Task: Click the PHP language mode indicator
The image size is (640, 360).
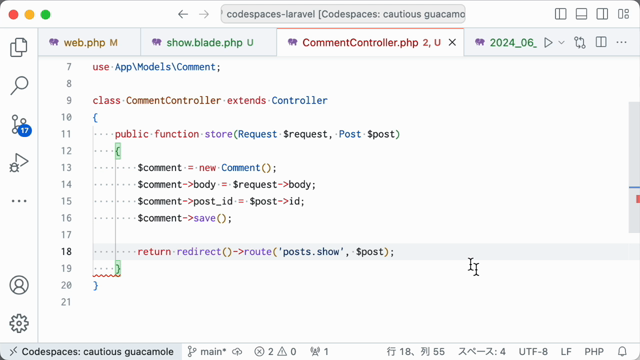Action: pos(594,351)
